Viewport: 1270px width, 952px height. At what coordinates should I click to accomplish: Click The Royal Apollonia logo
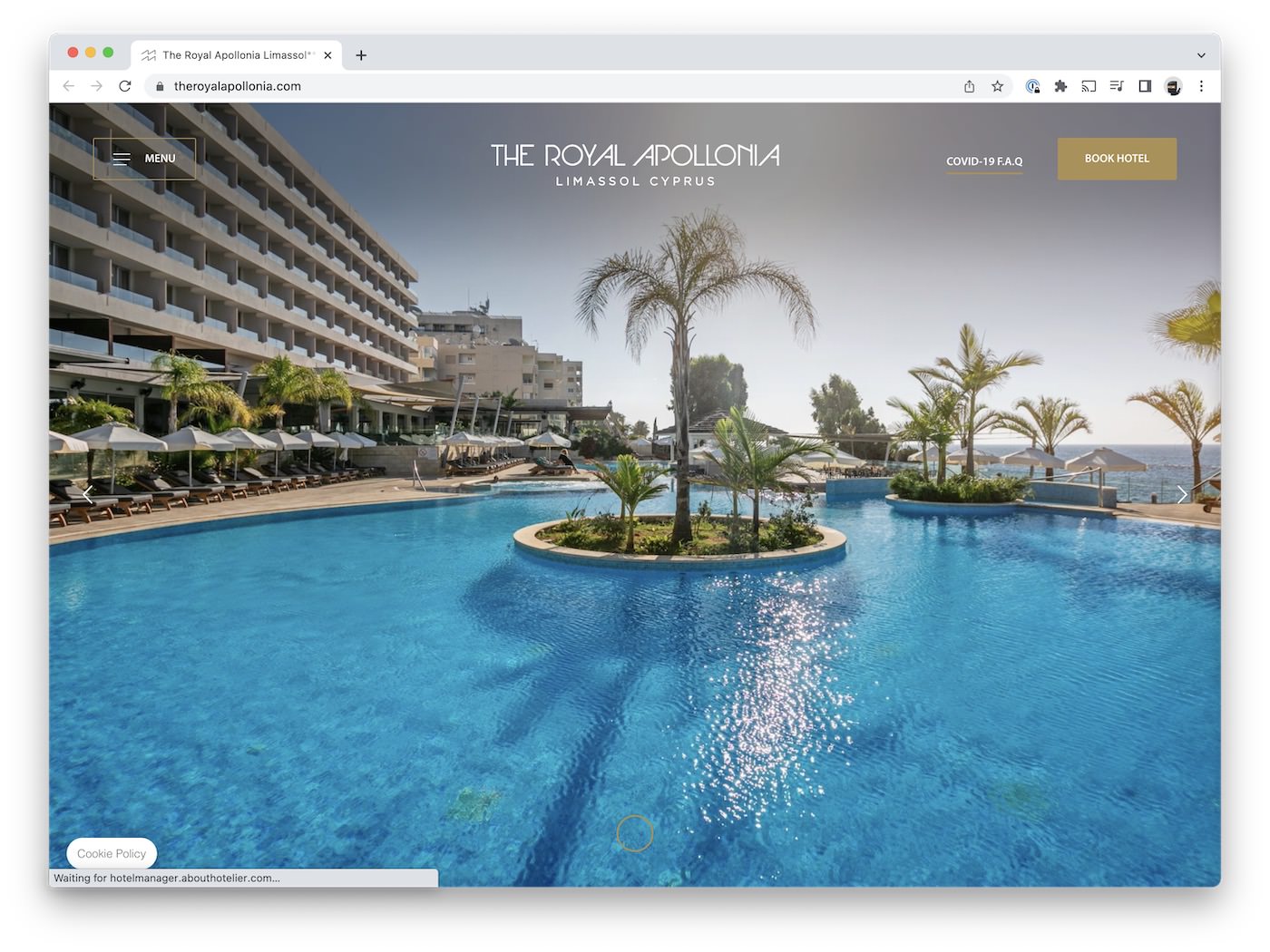click(635, 164)
